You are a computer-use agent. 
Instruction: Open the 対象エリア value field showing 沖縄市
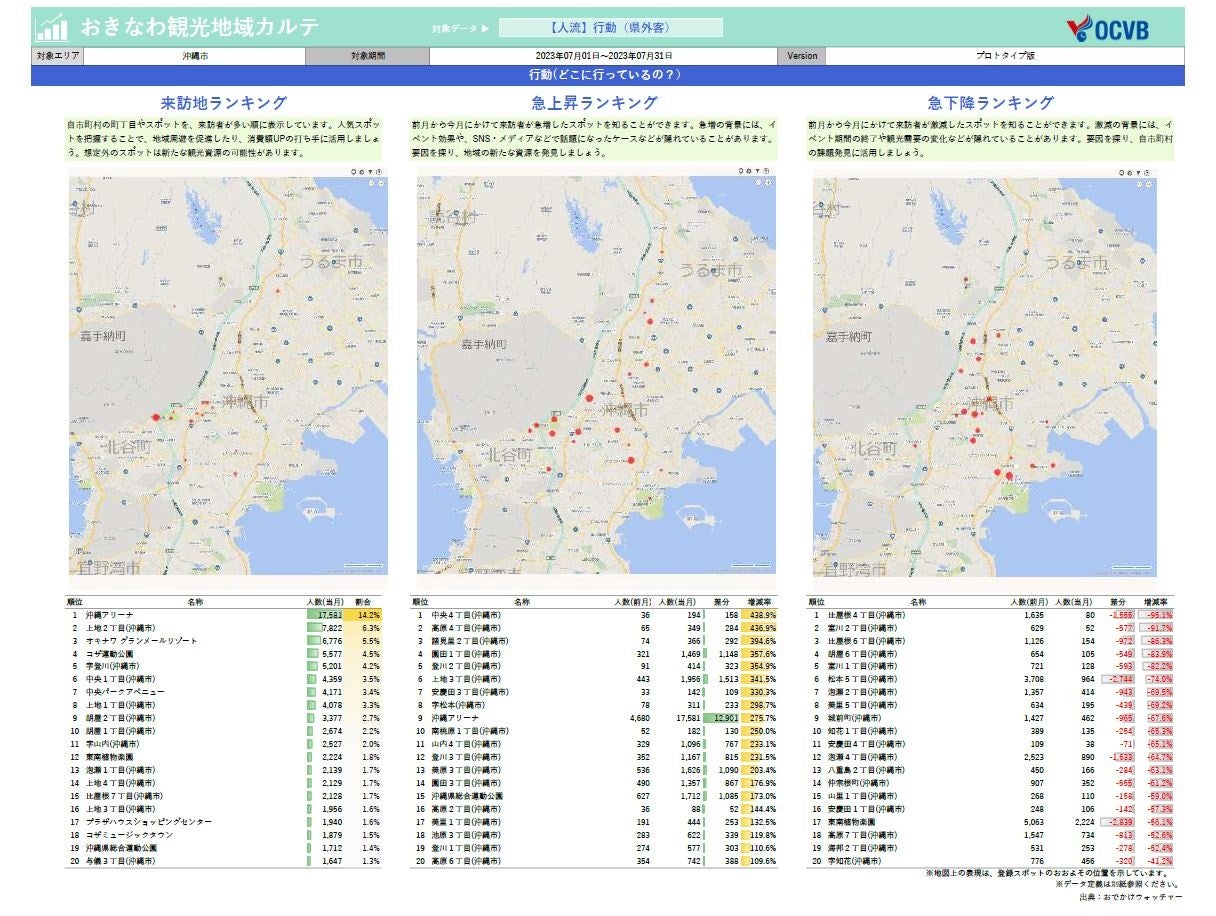[196, 56]
